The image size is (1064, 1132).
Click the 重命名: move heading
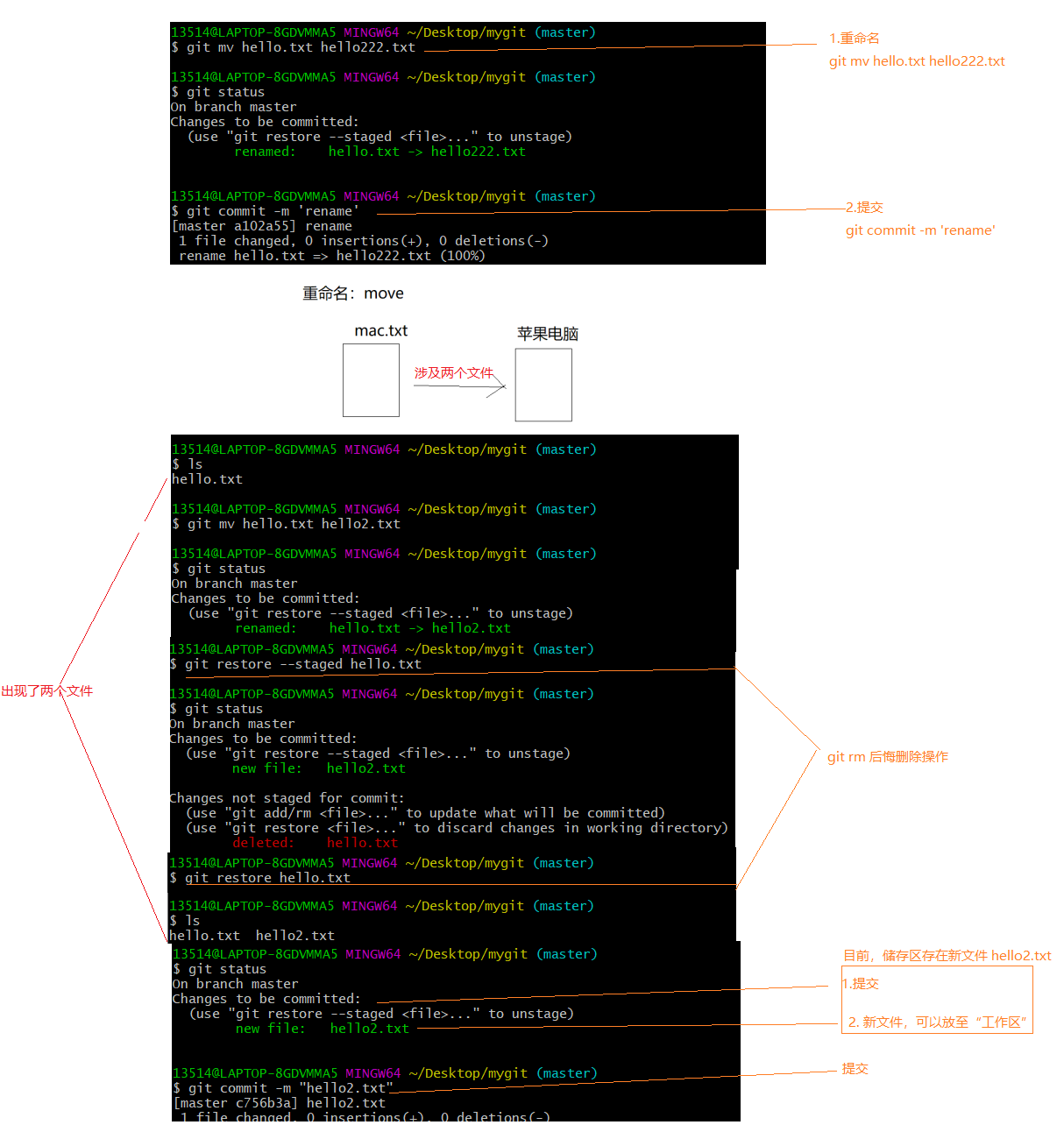[x=353, y=294]
